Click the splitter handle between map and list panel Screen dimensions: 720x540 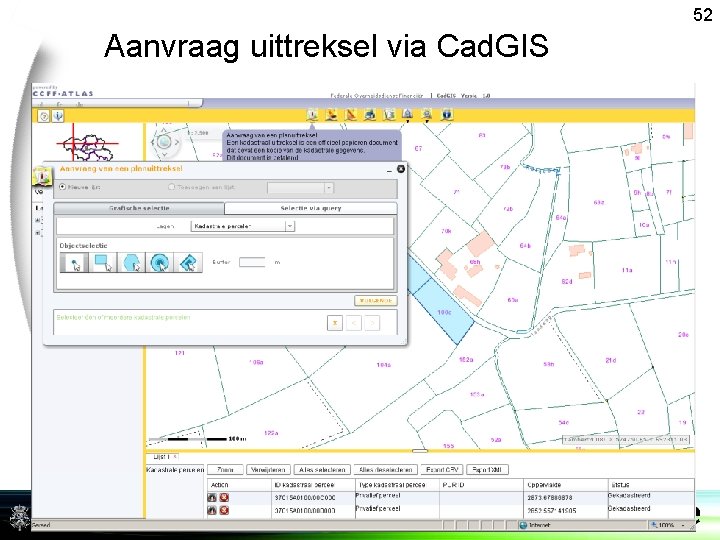(420, 450)
